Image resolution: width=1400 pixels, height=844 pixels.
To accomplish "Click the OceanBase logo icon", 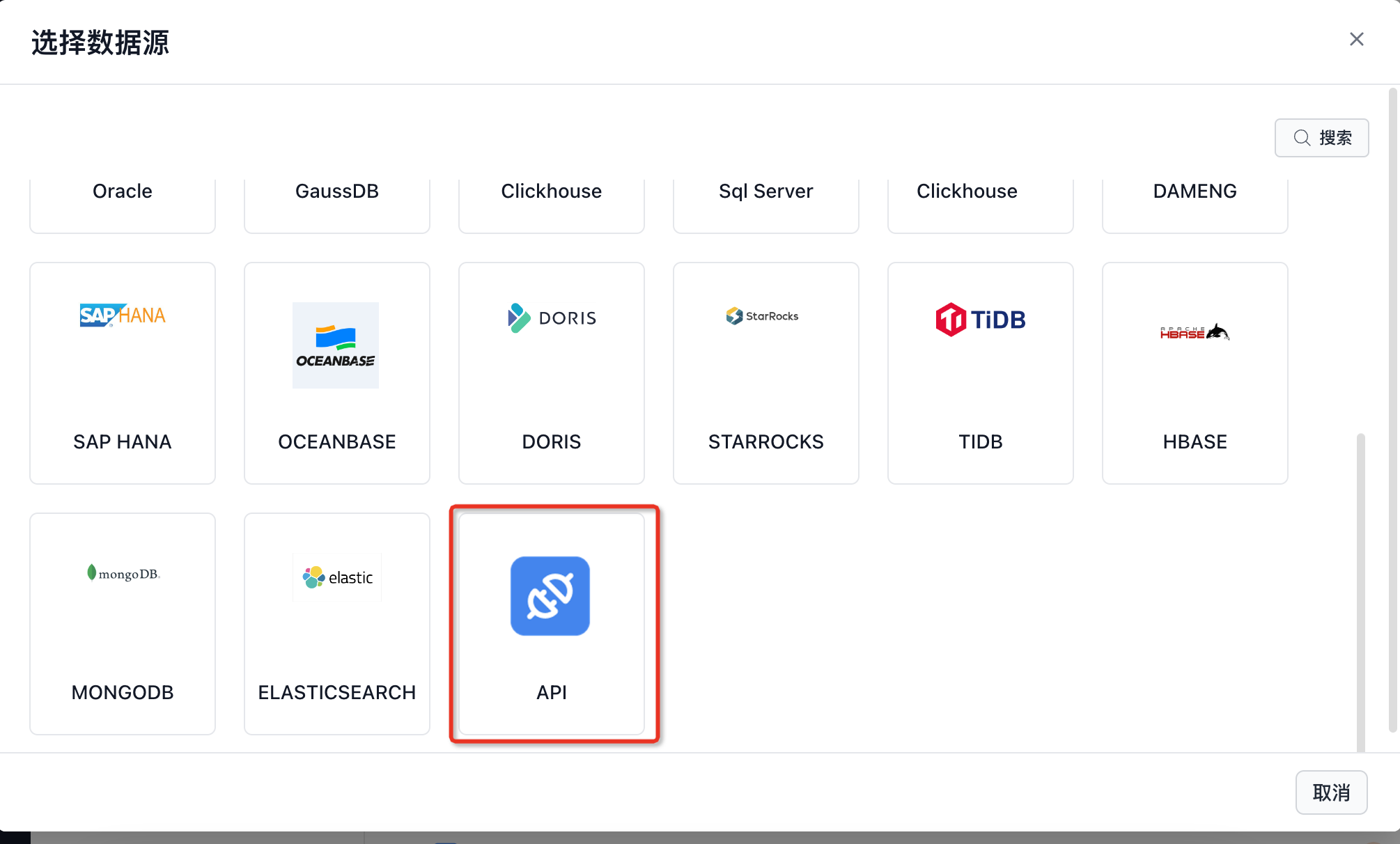I will pos(336,345).
